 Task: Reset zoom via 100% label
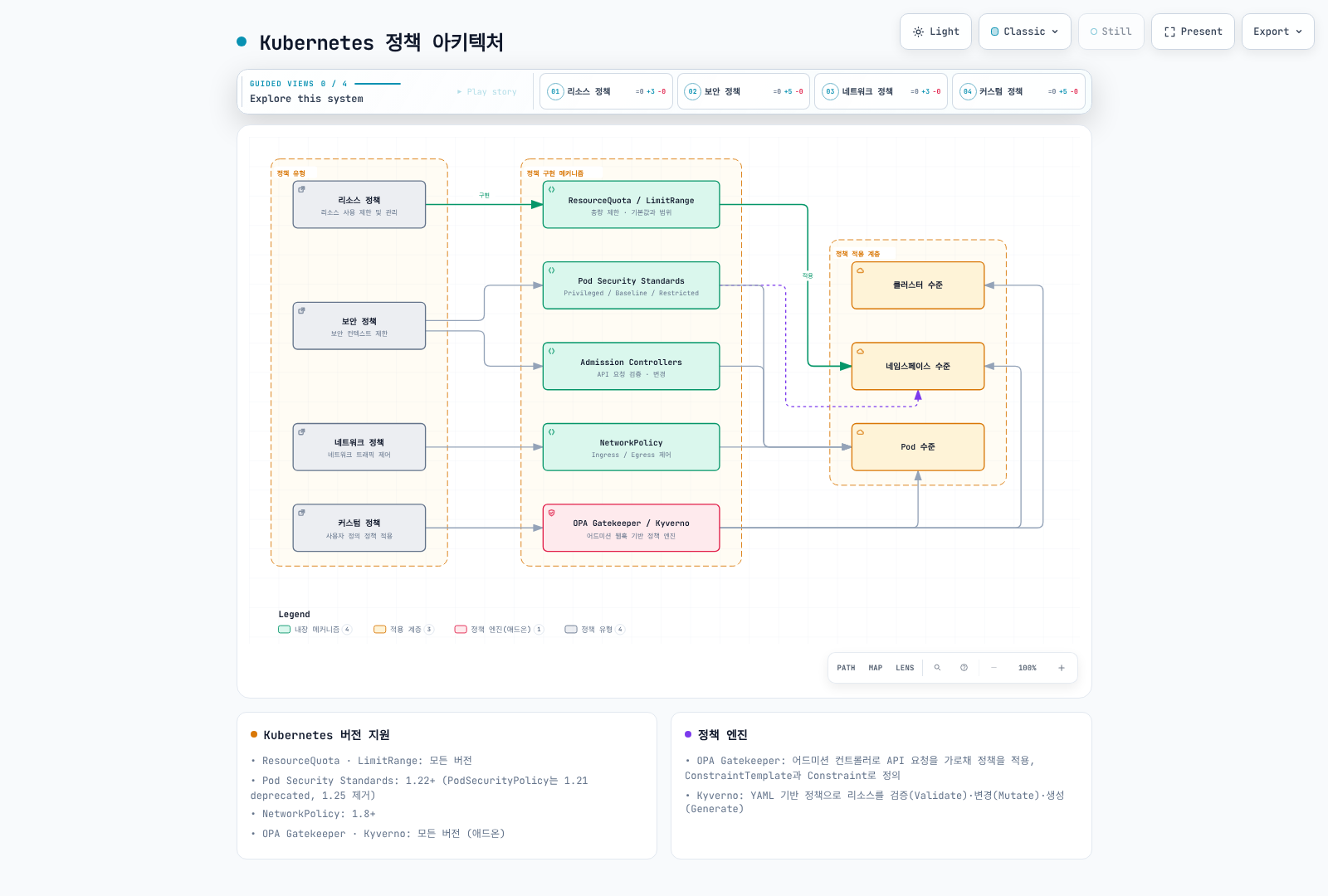1028,668
